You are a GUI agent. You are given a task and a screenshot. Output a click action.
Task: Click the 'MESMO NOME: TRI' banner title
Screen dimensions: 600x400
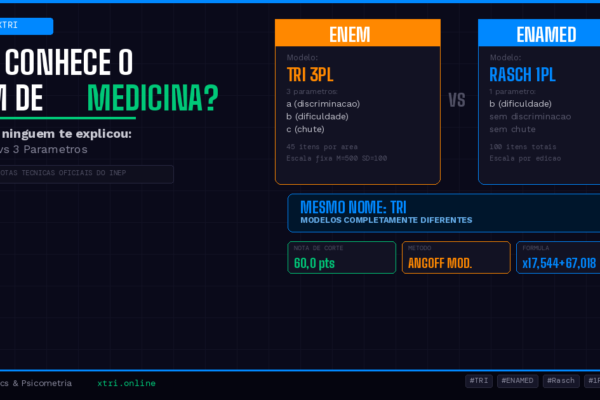click(x=353, y=207)
